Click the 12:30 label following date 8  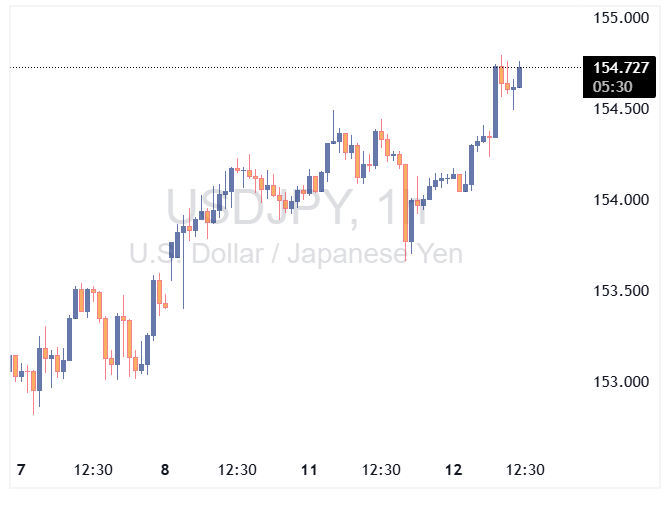point(237,470)
